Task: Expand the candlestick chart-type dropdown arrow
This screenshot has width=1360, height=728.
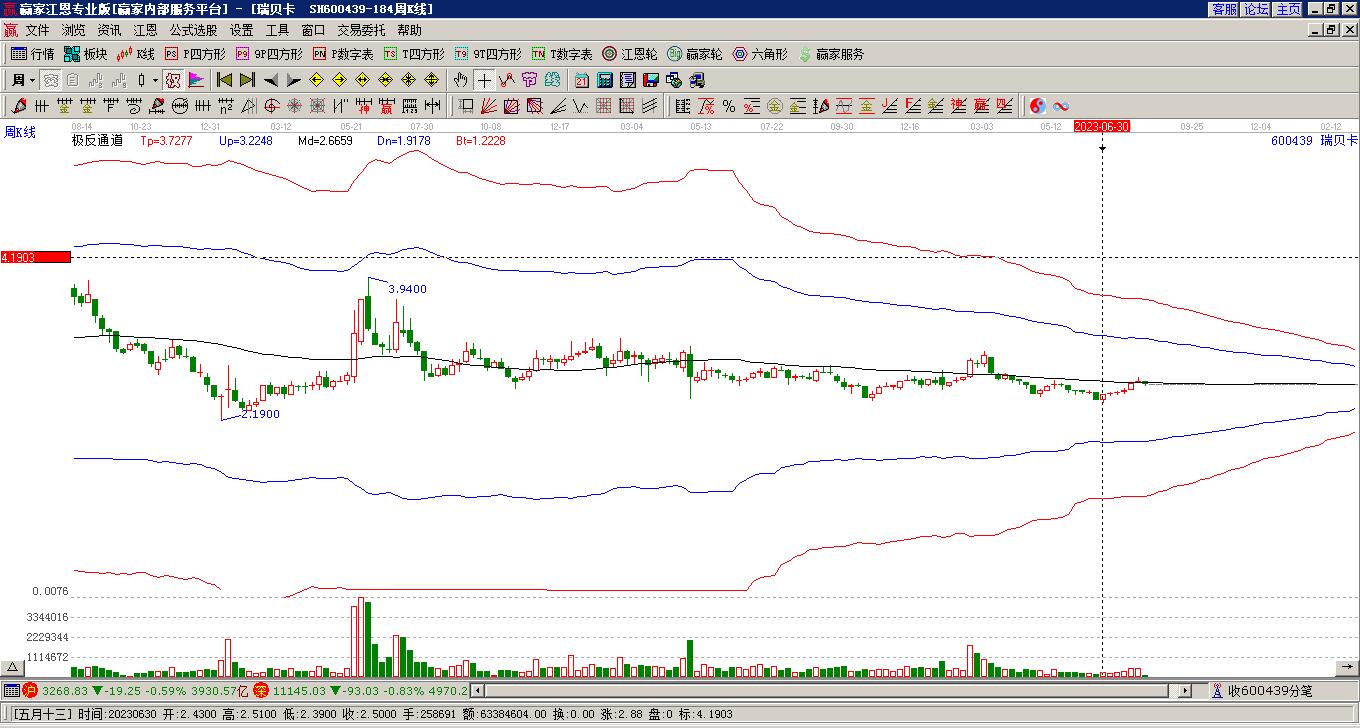Action: click(155, 80)
